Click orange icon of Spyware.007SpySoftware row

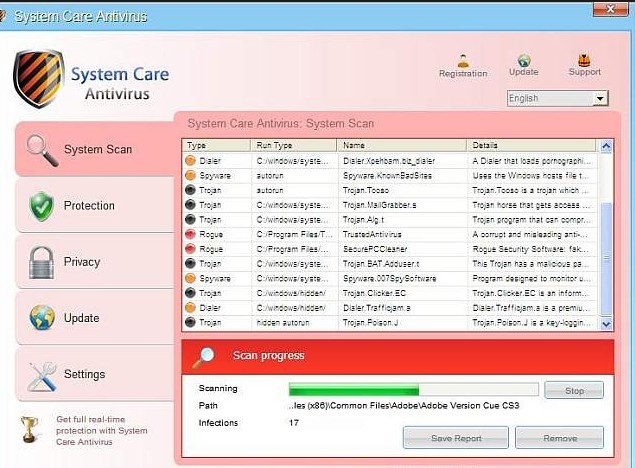tap(190, 278)
